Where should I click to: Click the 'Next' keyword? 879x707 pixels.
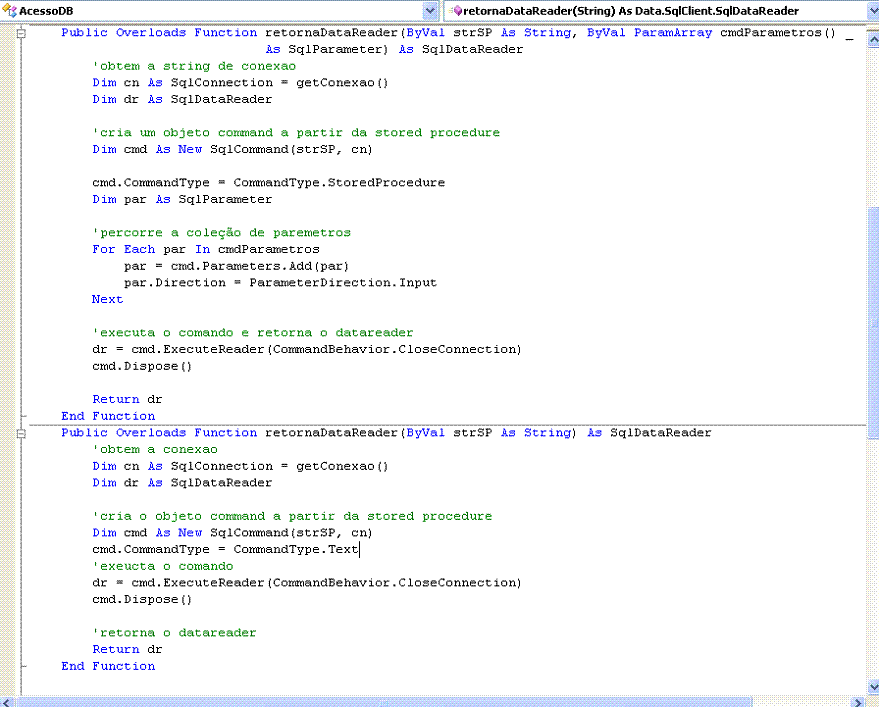(x=107, y=299)
